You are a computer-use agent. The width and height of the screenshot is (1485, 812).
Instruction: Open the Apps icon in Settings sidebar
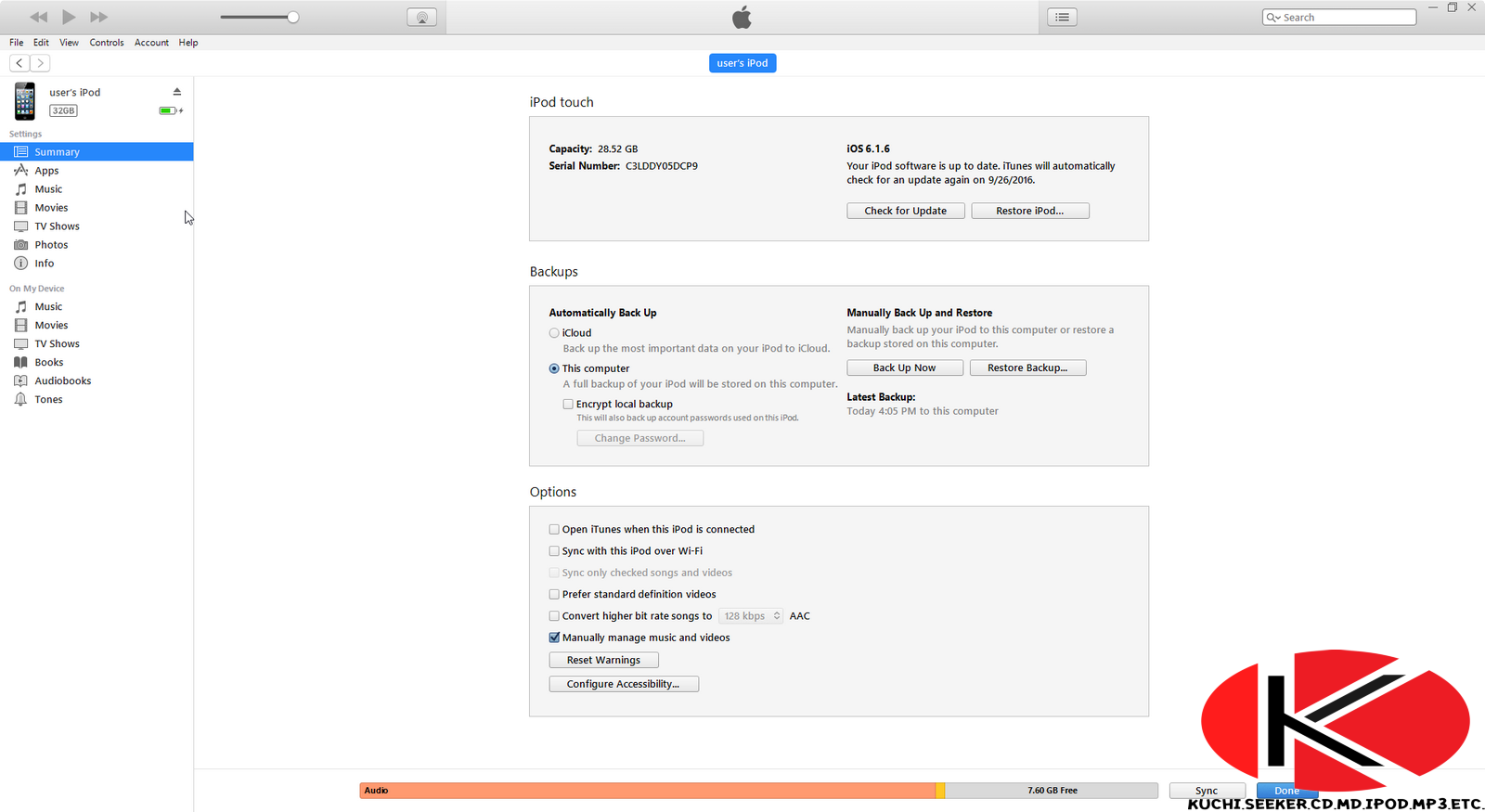(20, 170)
